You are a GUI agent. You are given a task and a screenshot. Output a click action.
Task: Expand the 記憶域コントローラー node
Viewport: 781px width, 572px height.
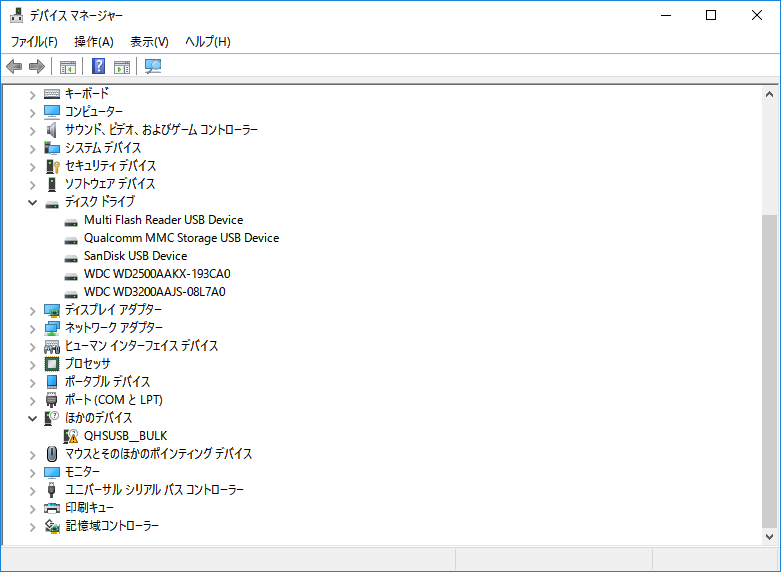[x=32, y=527]
